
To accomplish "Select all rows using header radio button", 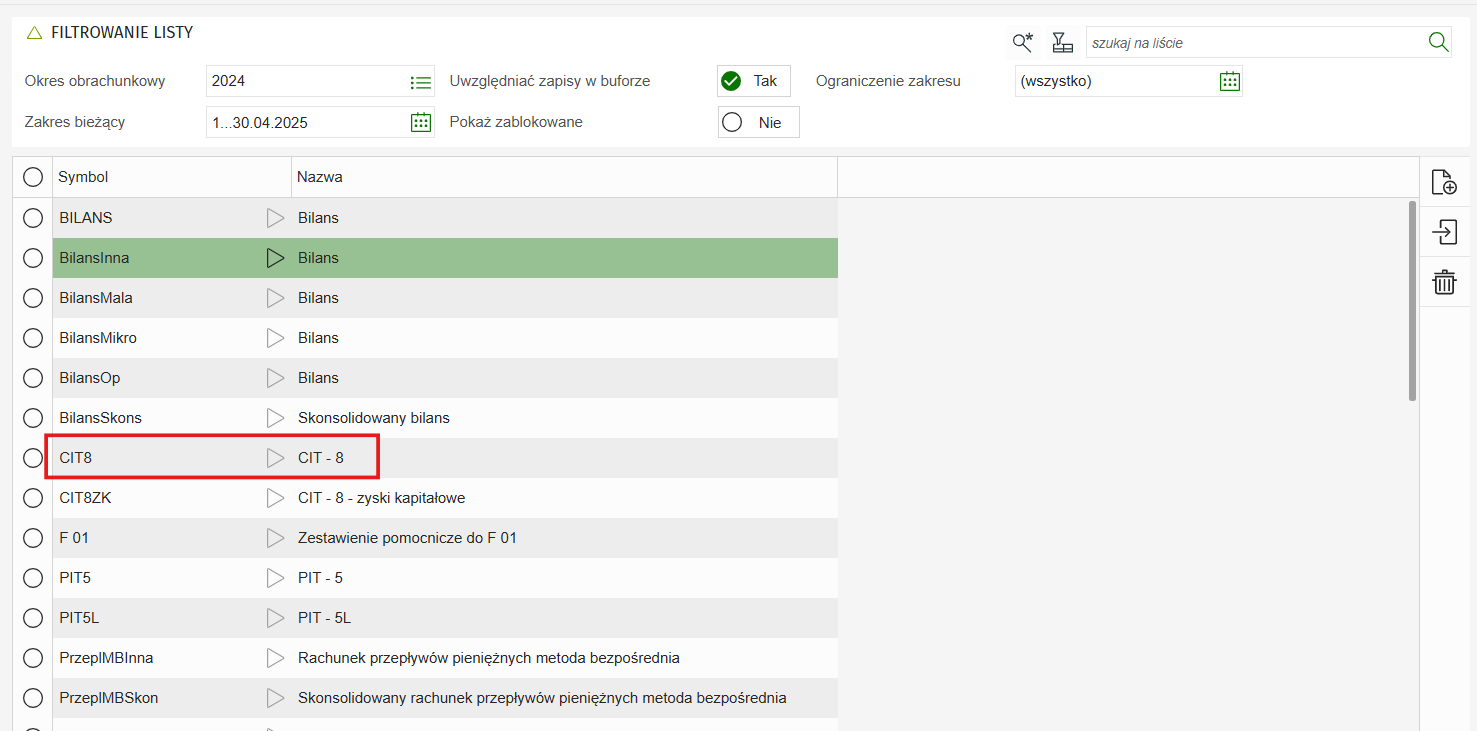I will [x=33, y=177].
